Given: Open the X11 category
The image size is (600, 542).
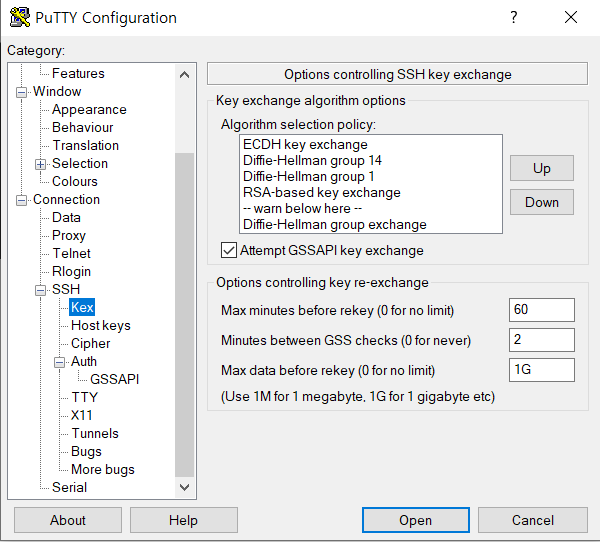Looking at the screenshot, I should point(82,415).
